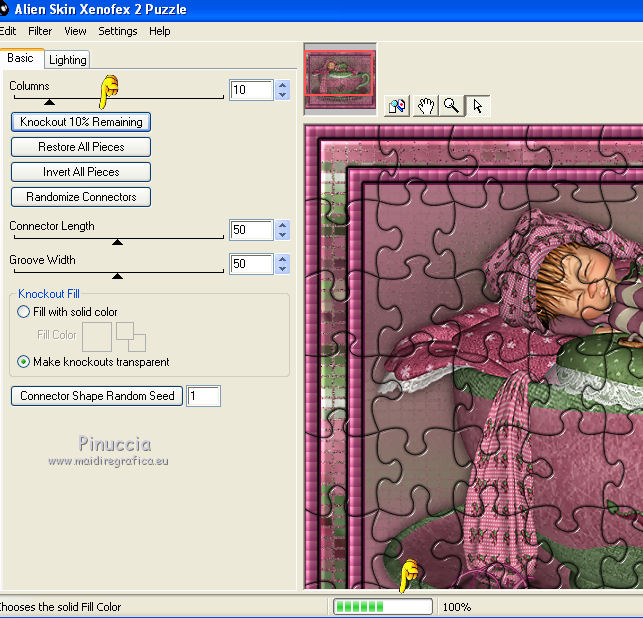Select the Zoom magnifier tool
The width and height of the screenshot is (643, 618).
[451, 106]
